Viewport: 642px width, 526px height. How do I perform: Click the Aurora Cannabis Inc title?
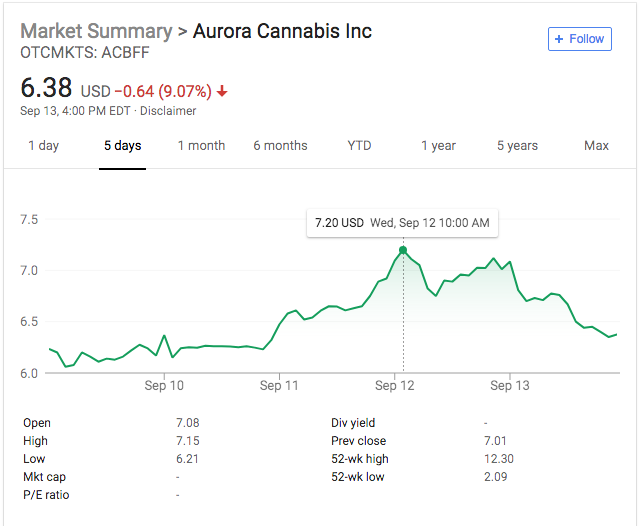coord(283,31)
